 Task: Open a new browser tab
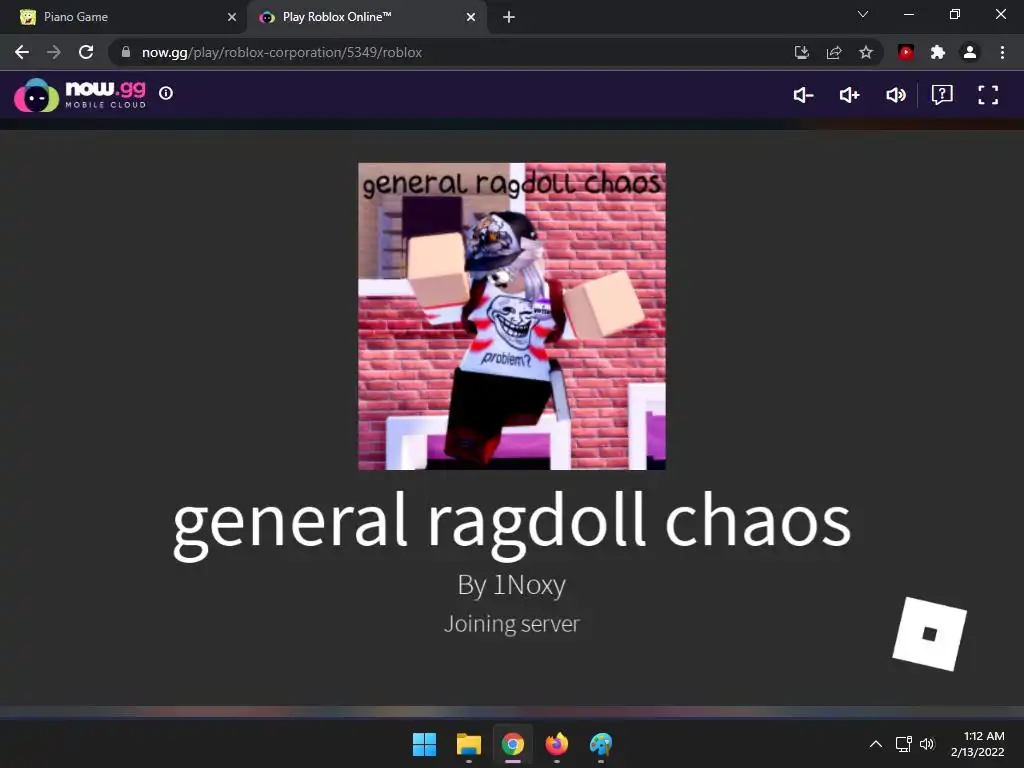coord(509,17)
